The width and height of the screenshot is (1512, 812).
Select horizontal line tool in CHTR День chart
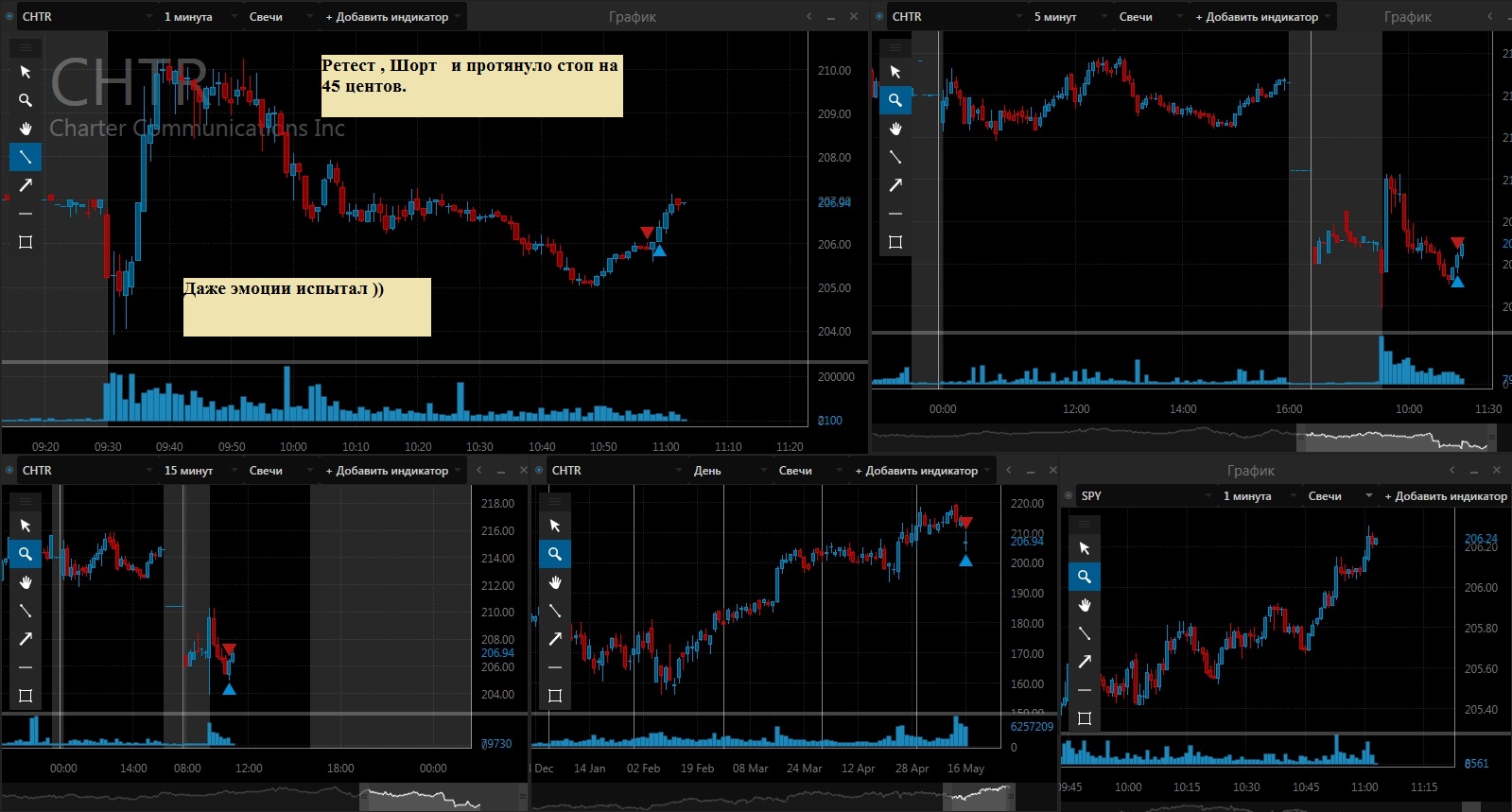click(555, 667)
